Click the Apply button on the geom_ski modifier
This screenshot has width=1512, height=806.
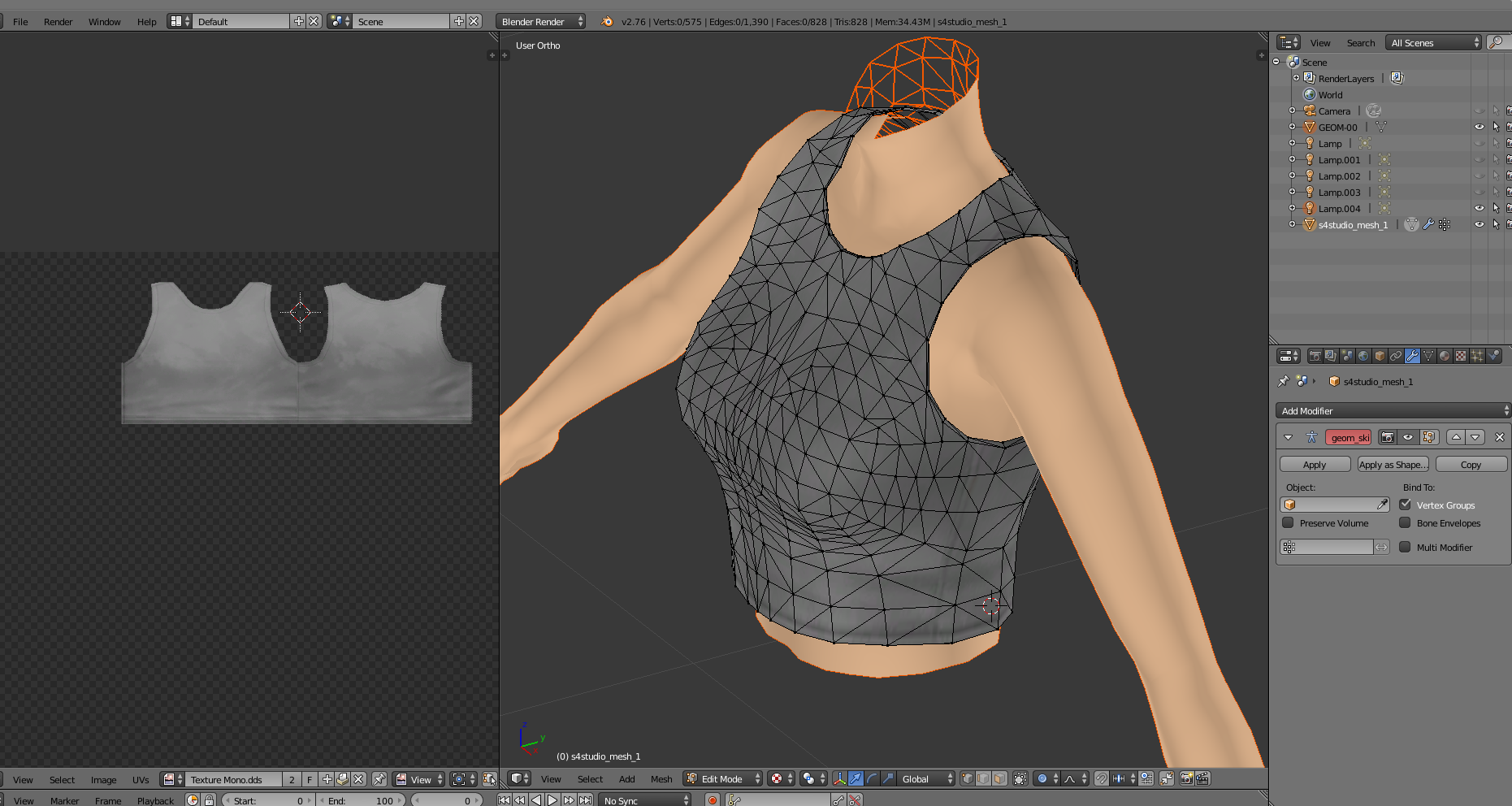pyautogui.click(x=1315, y=464)
